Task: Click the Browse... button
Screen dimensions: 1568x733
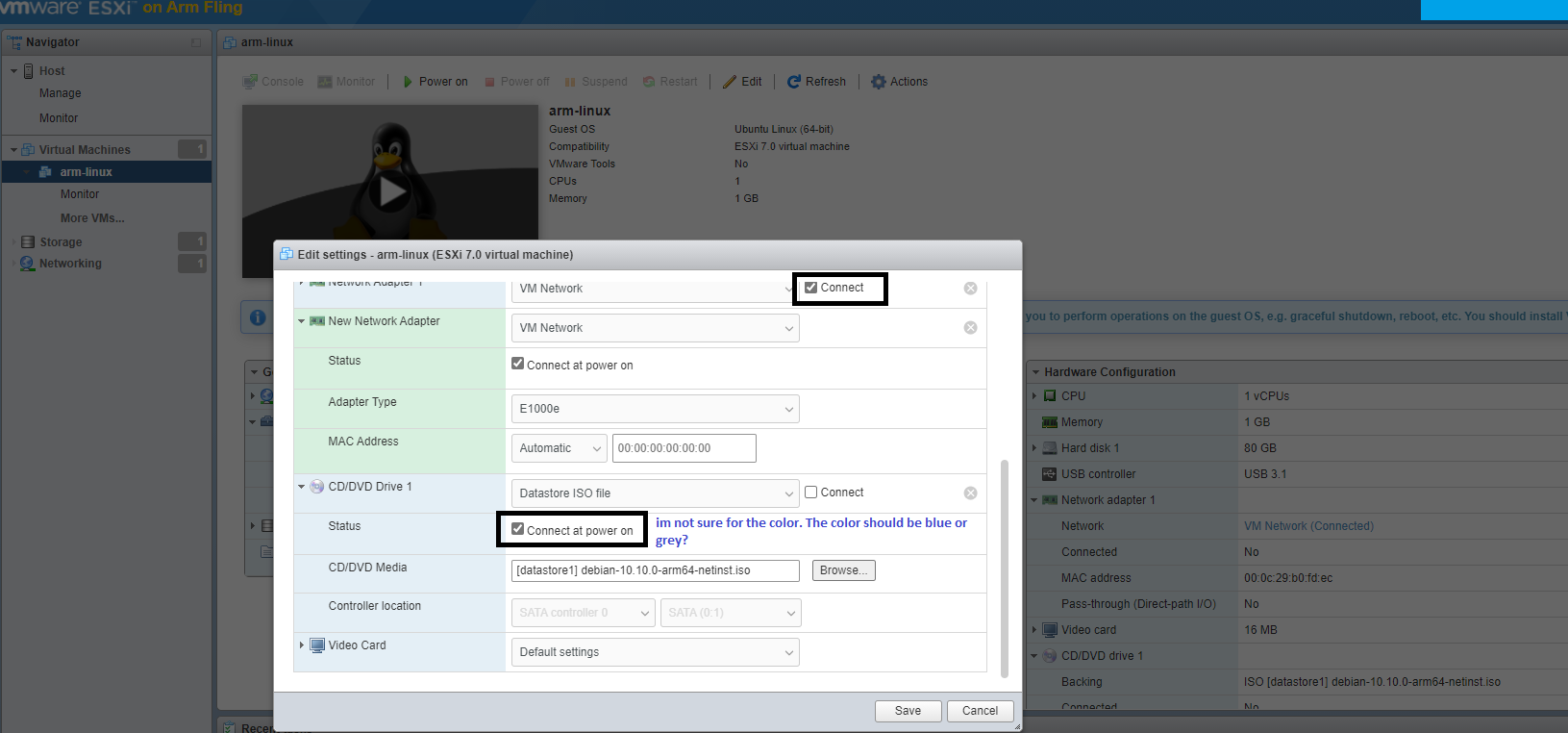Action: click(x=843, y=570)
